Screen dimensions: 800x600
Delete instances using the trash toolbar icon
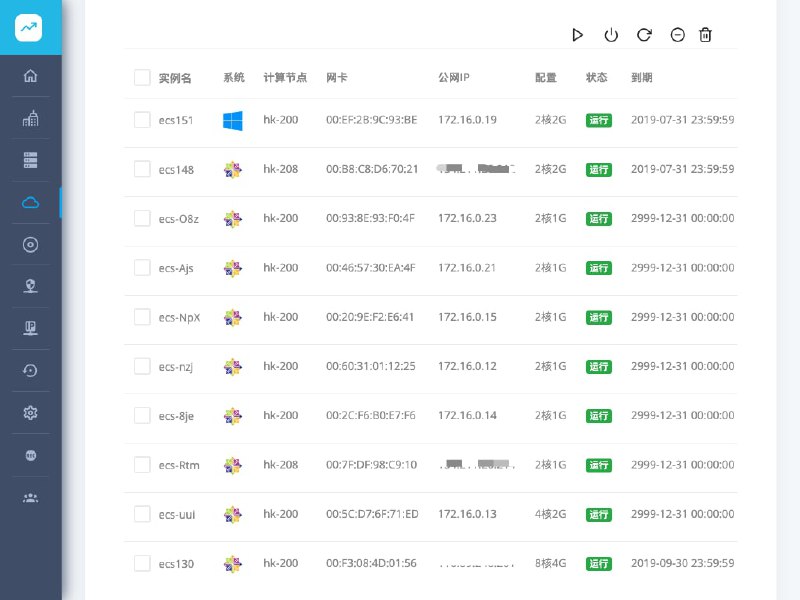point(705,35)
